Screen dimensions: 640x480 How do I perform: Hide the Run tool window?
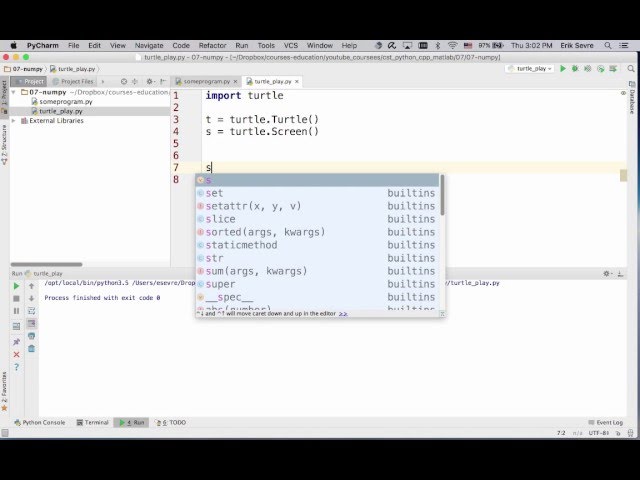(x=620, y=273)
